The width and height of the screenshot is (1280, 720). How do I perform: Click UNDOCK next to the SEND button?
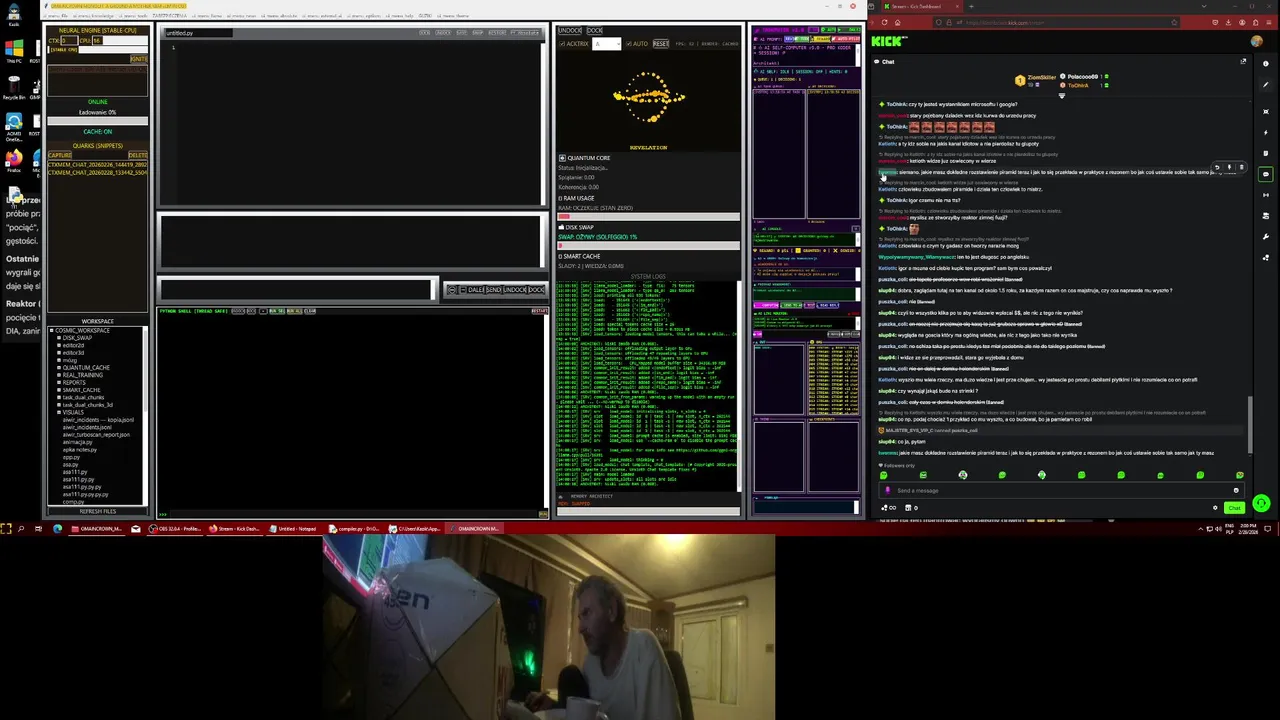coord(515,290)
